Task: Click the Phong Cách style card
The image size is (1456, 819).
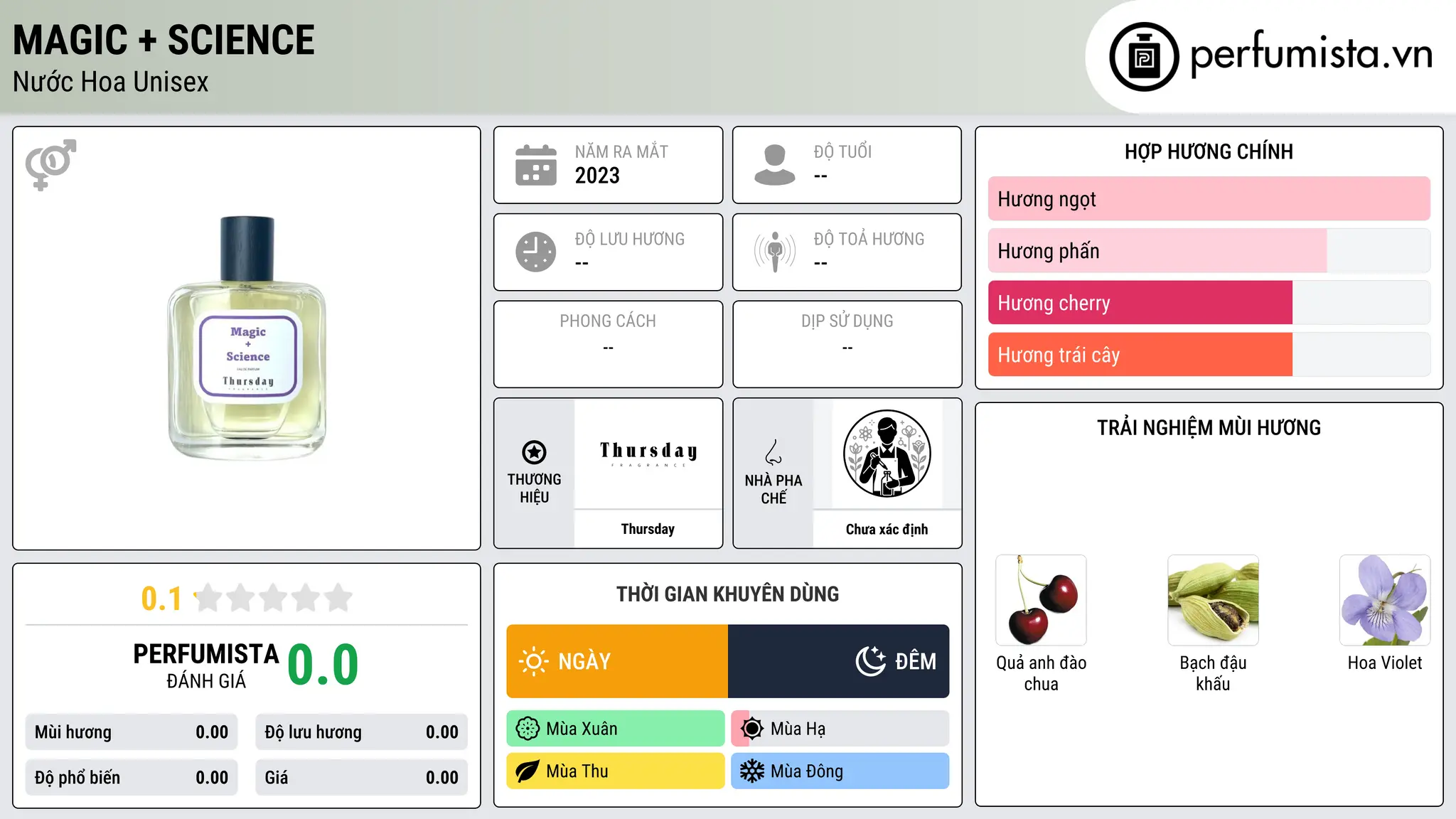Action: (608, 344)
